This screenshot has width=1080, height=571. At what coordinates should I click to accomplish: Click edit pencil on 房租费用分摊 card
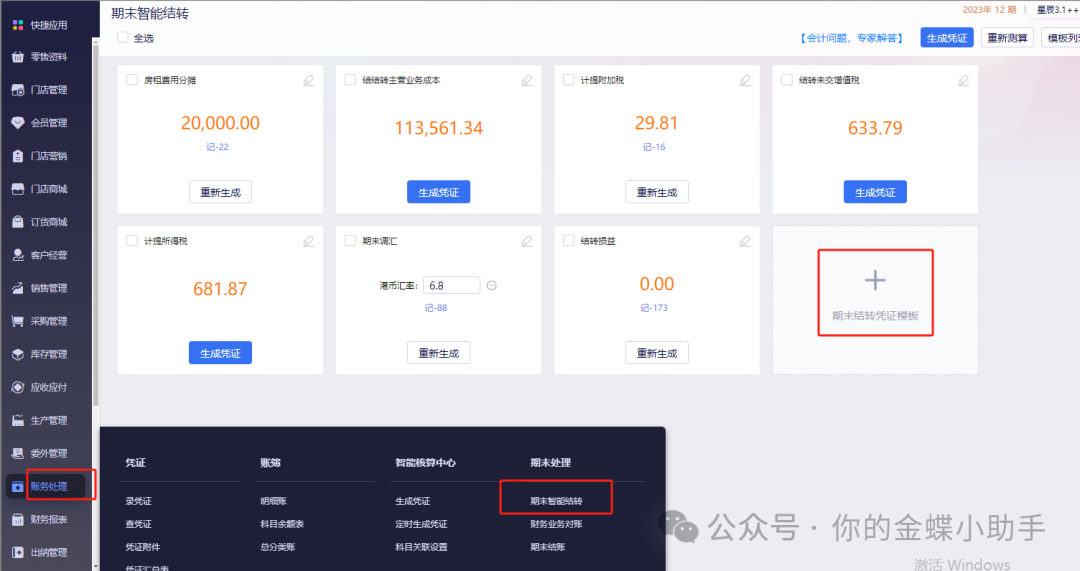[309, 80]
